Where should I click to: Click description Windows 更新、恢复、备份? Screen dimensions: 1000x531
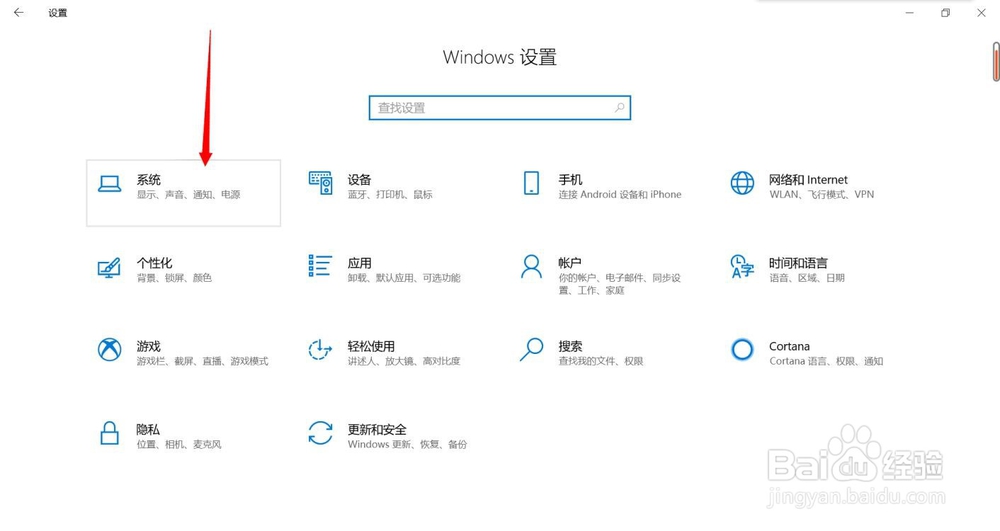407,444
